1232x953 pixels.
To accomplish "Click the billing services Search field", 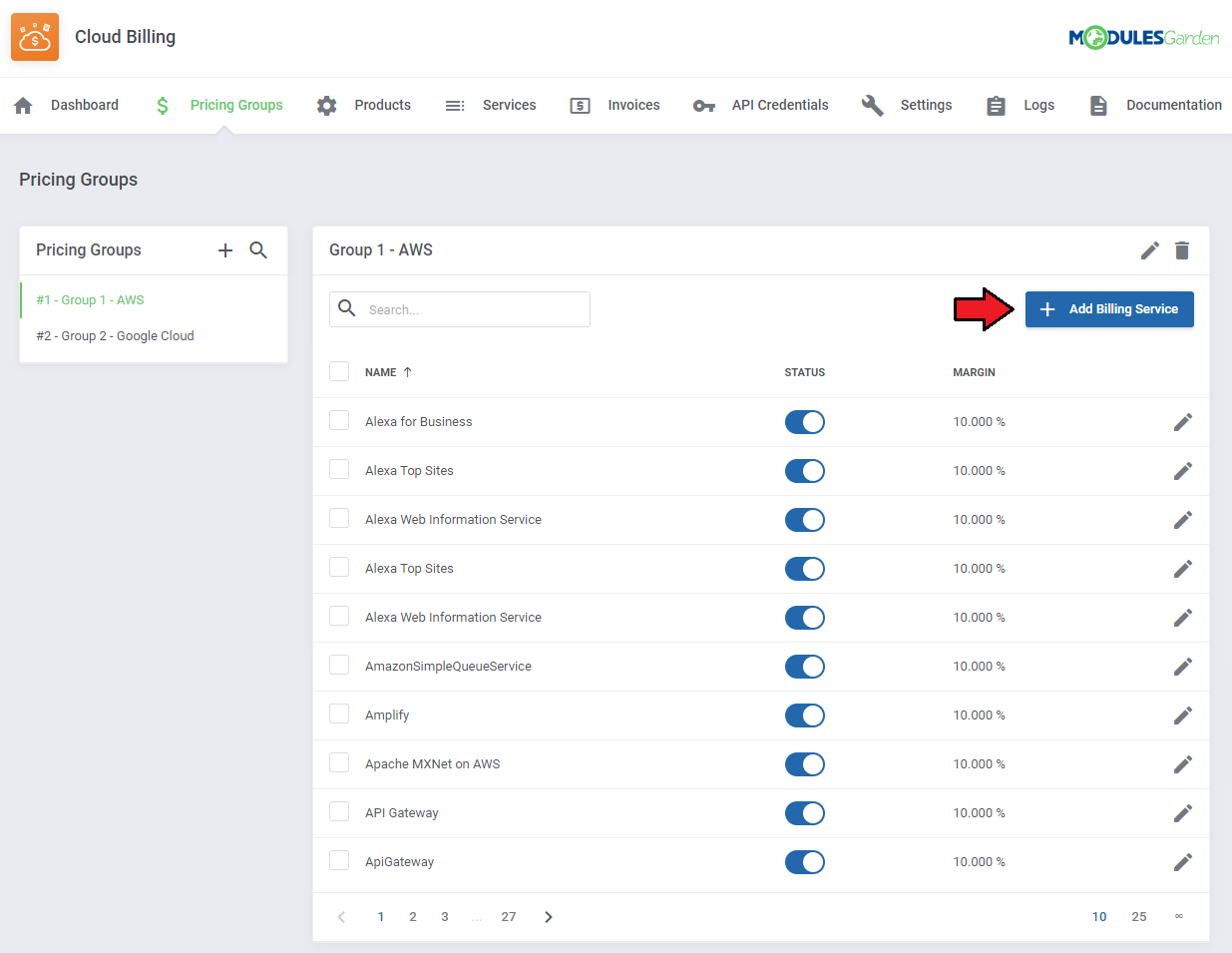I will coord(460,309).
